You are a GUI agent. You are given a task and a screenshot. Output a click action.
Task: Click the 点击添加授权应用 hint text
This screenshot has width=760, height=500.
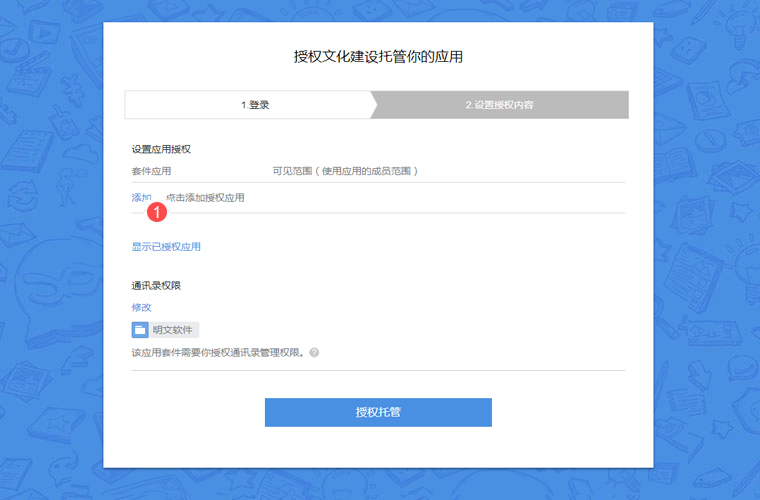pyautogui.click(x=205, y=198)
